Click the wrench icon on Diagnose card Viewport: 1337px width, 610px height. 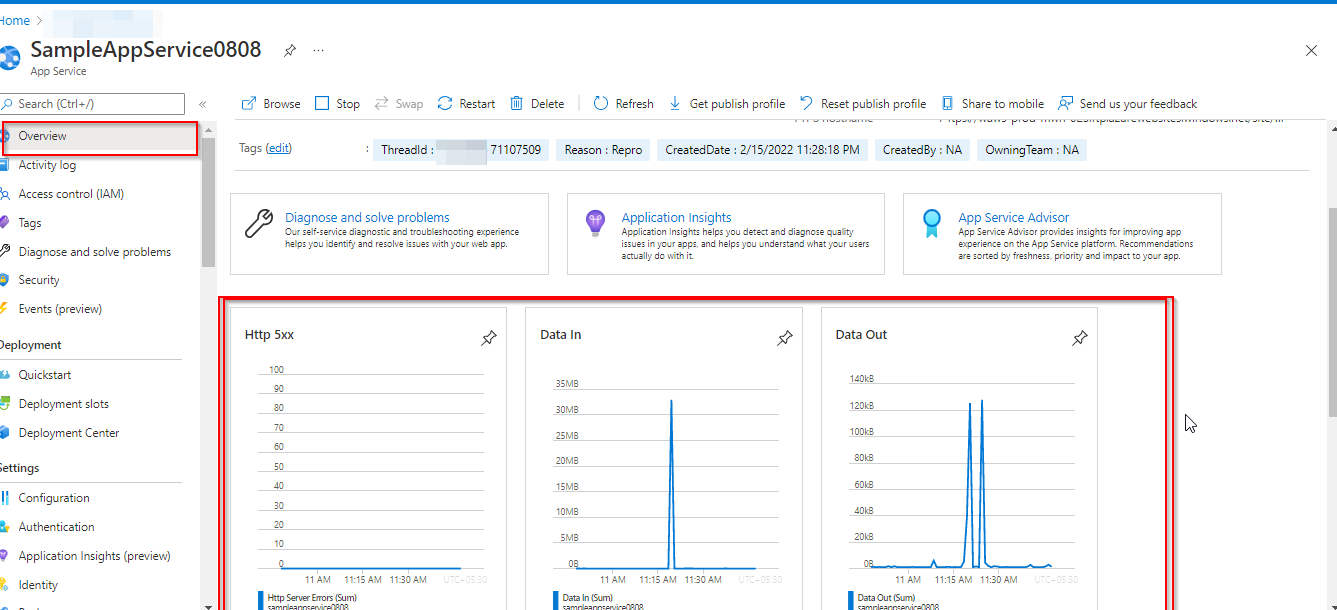point(259,224)
